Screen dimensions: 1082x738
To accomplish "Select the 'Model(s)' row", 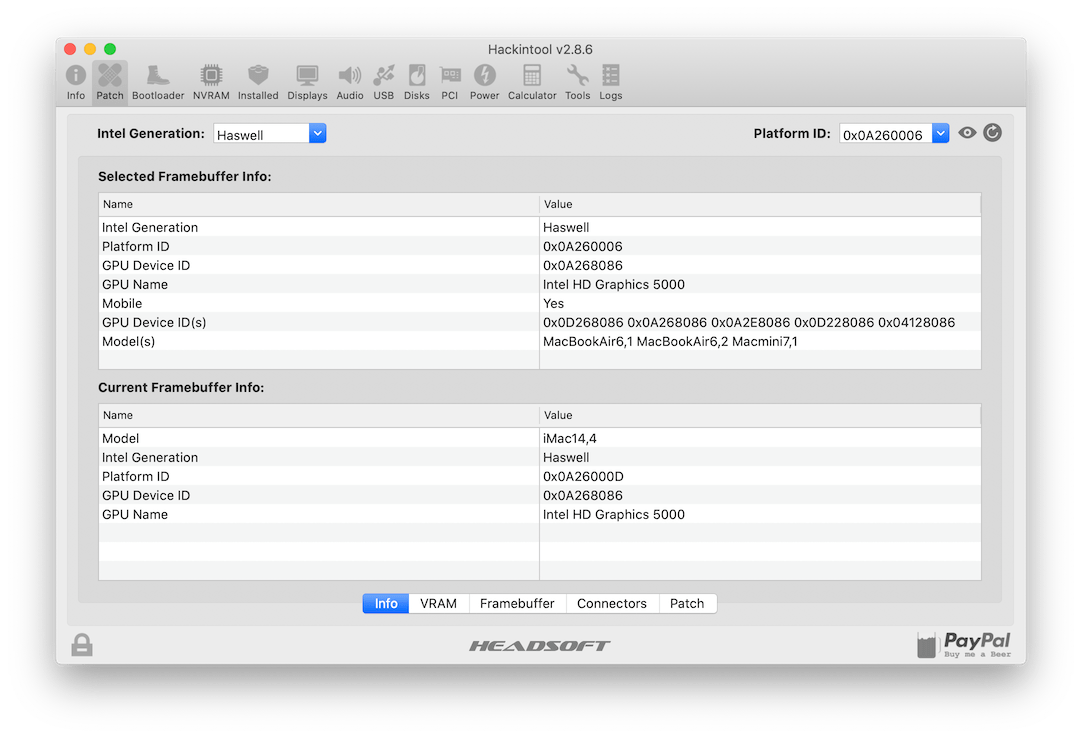I will [x=540, y=341].
